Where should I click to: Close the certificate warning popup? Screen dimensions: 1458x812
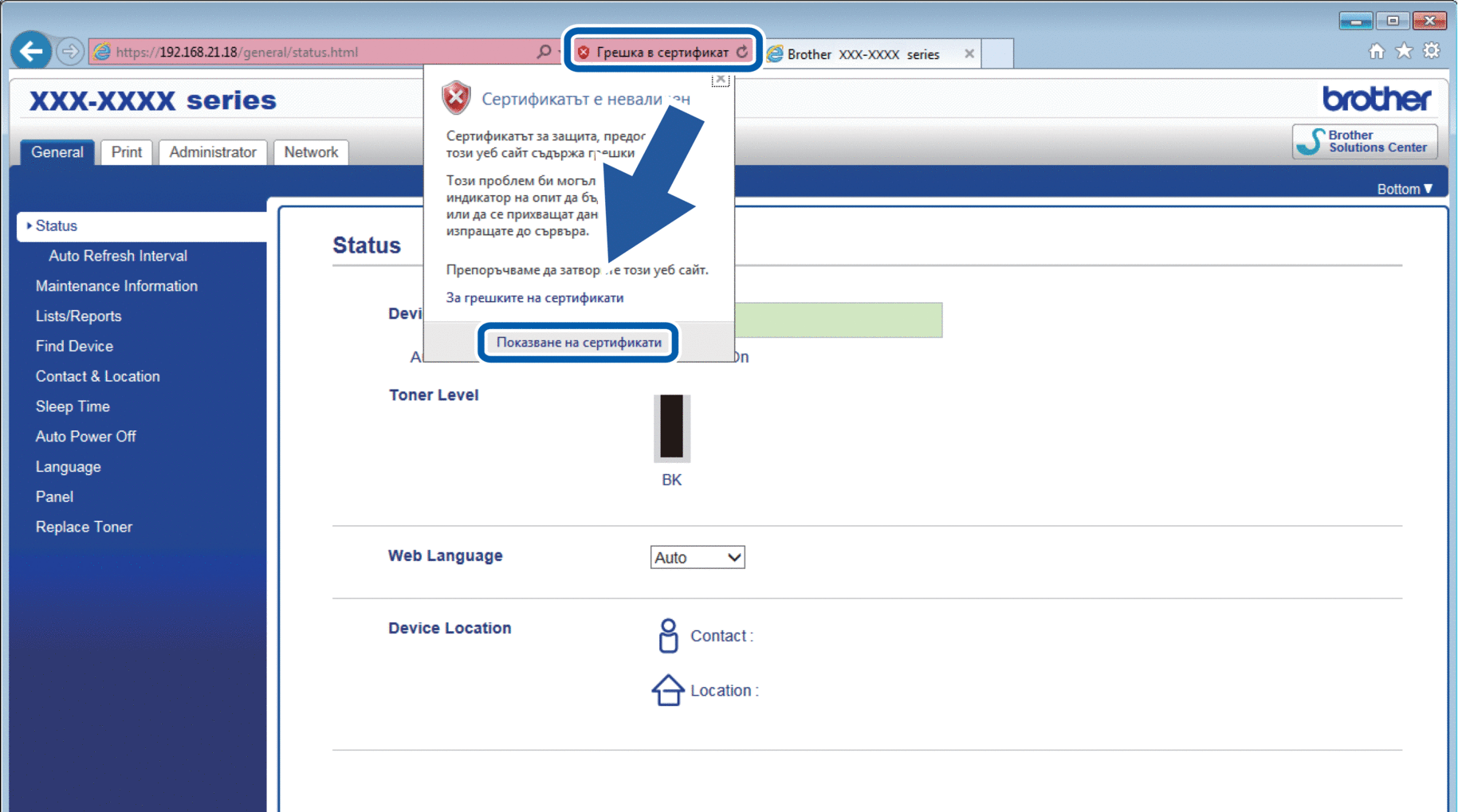721,79
